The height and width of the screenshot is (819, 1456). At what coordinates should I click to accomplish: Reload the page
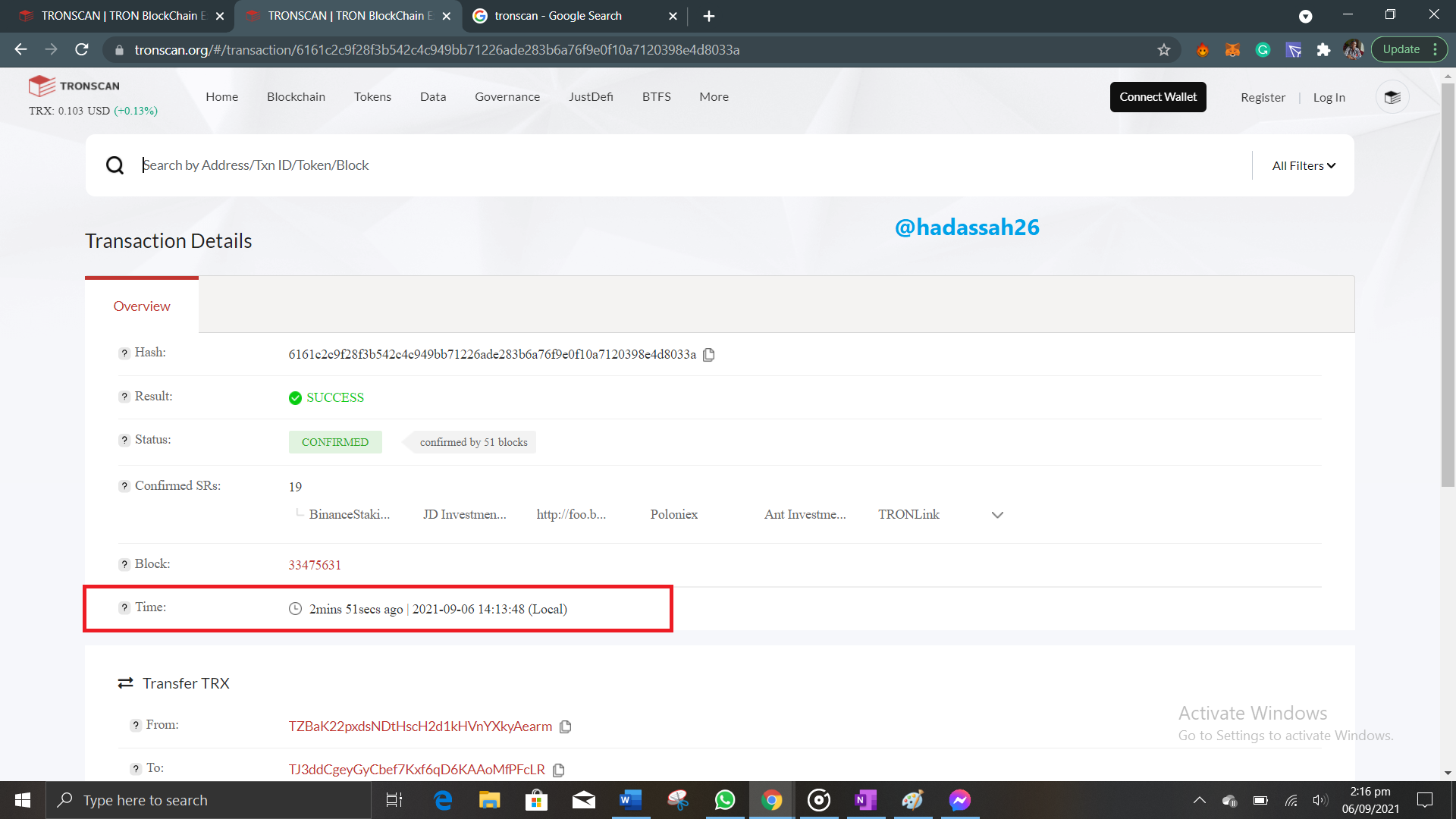(82, 50)
